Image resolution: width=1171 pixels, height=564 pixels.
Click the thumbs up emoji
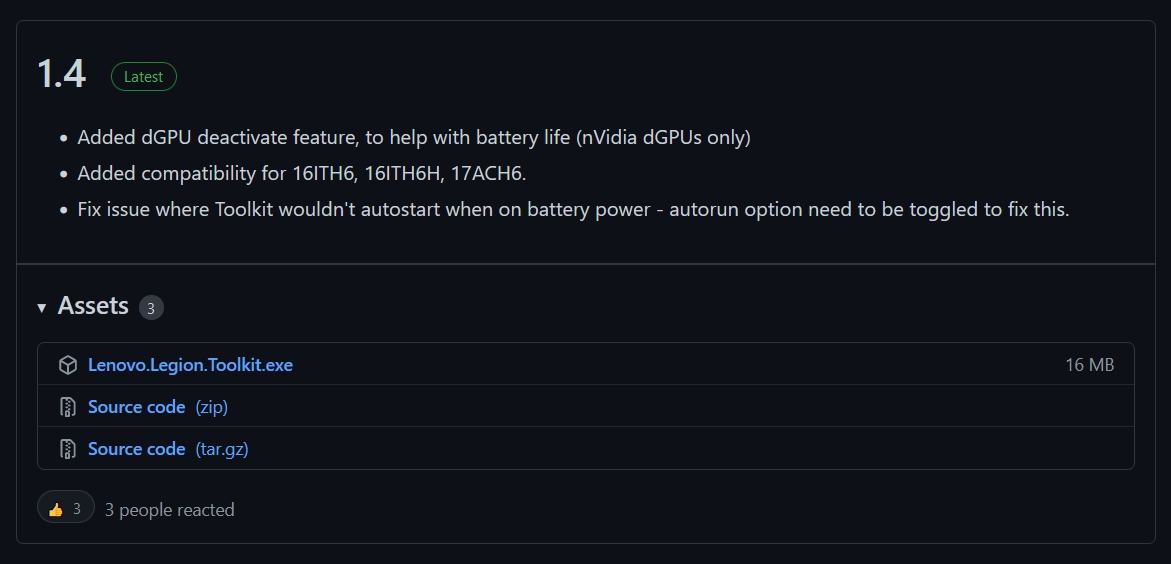(x=55, y=509)
